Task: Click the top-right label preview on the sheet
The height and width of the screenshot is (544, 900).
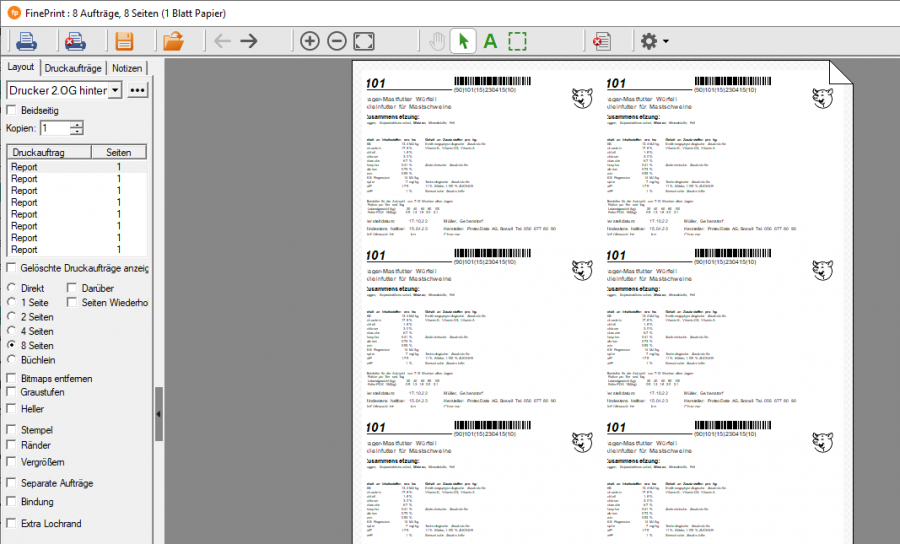Action: click(x=720, y=155)
